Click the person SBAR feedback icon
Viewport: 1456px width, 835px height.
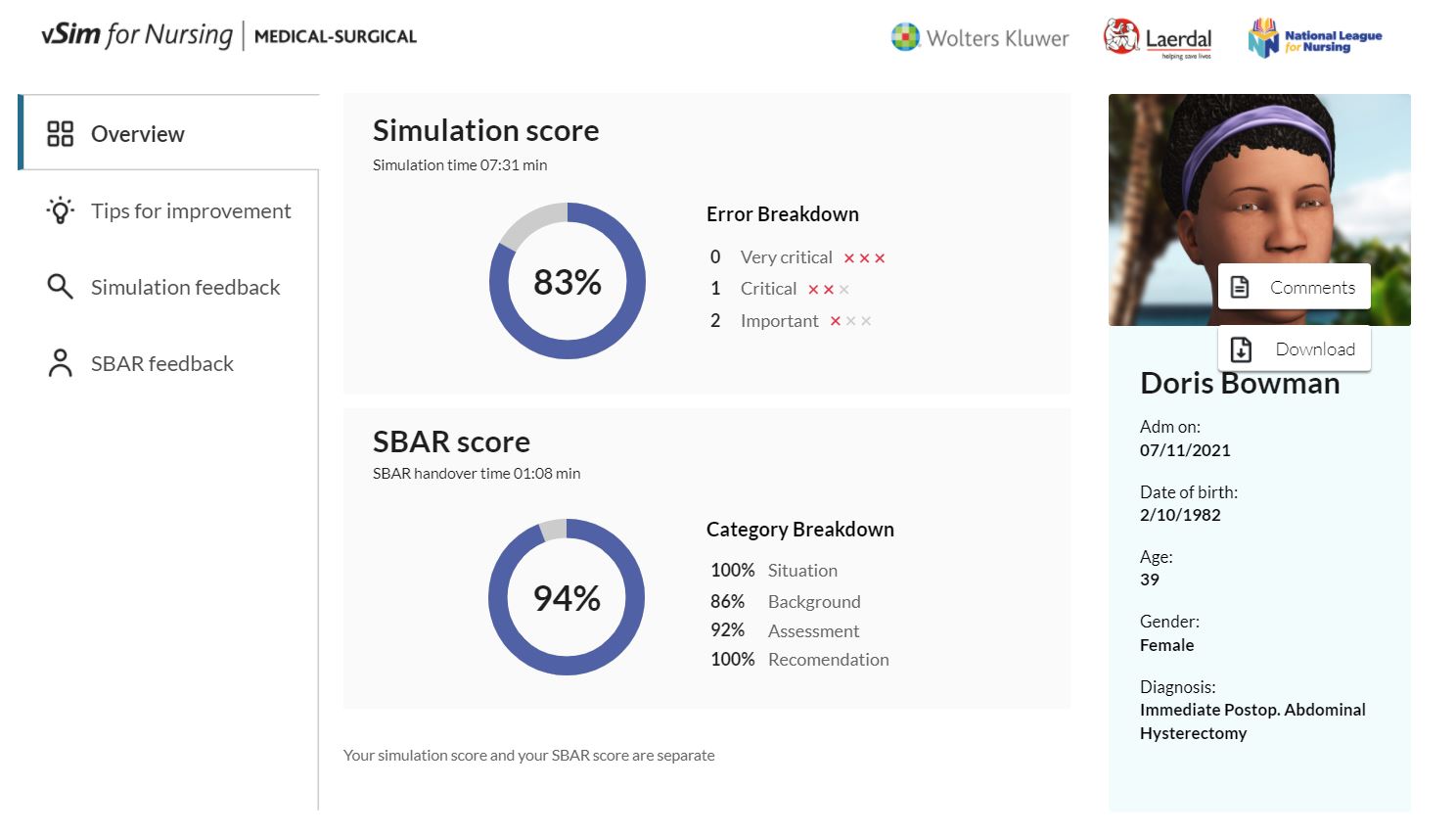pyautogui.click(x=61, y=363)
